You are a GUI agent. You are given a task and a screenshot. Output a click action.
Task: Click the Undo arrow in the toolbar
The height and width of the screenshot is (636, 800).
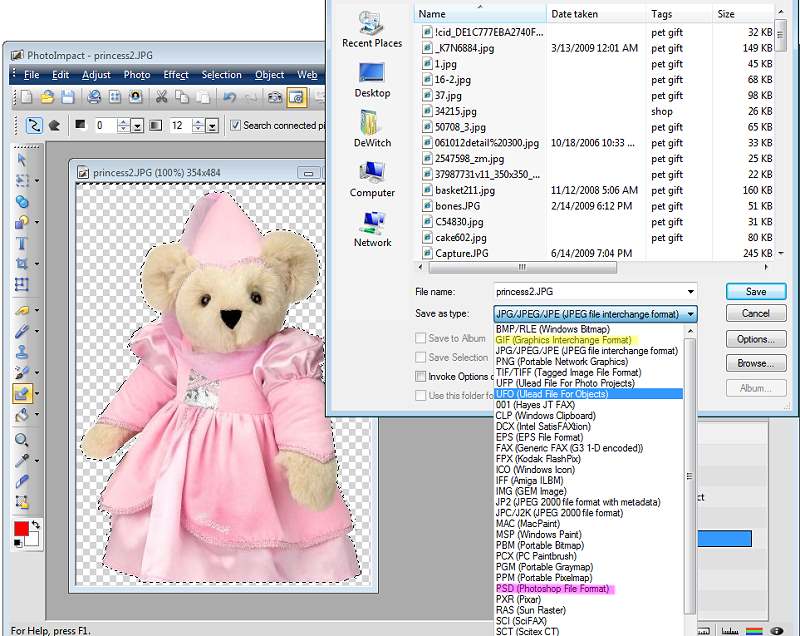[229, 97]
